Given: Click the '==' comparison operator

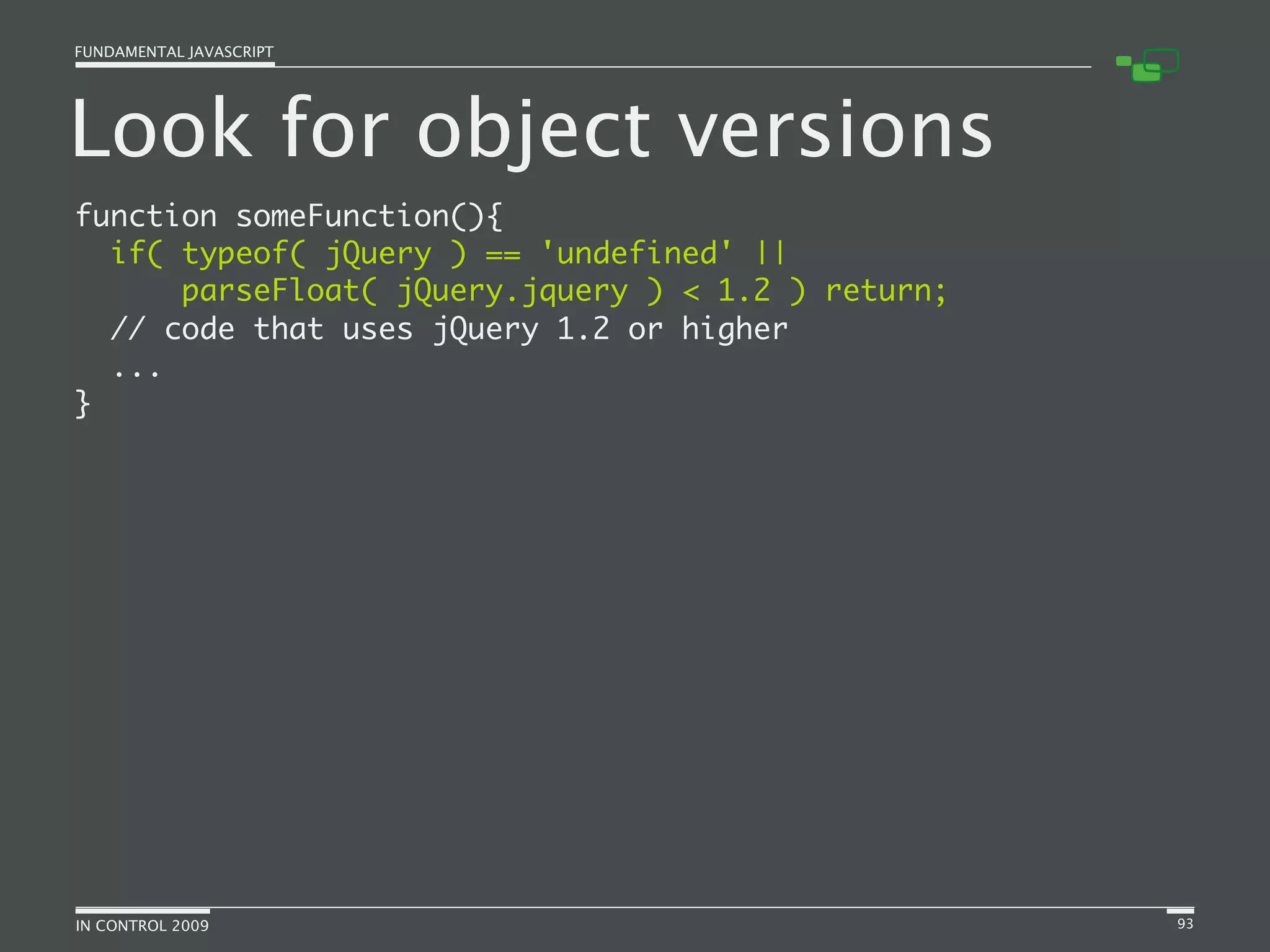Looking at the screenshot, I should (x=503, y=255).
